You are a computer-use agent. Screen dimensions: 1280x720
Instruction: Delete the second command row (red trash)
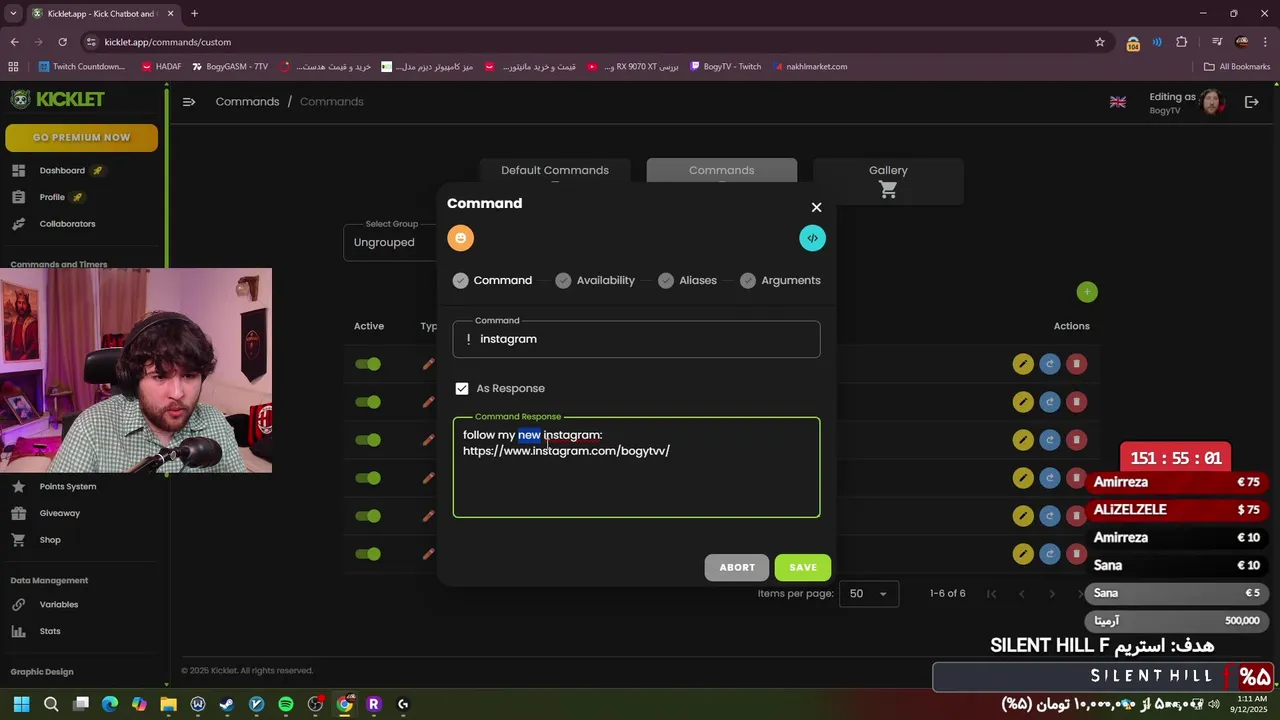[1076, 402]
